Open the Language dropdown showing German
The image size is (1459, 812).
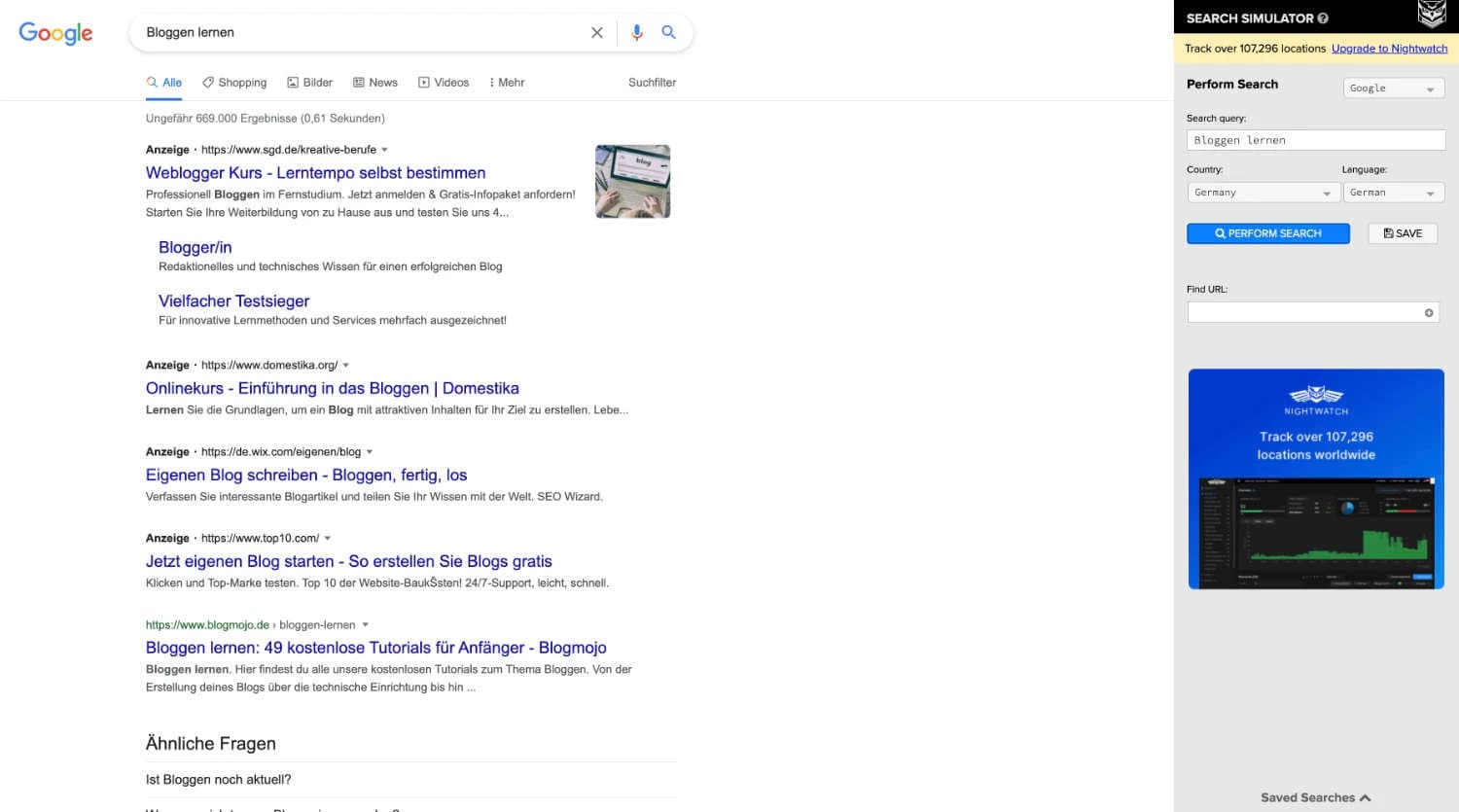[x=1393, y=192]
